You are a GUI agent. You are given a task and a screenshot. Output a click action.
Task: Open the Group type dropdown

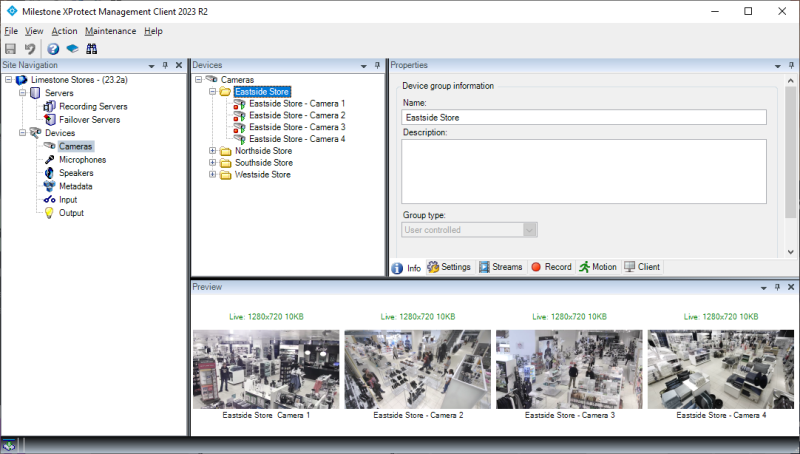click(530, 230)
